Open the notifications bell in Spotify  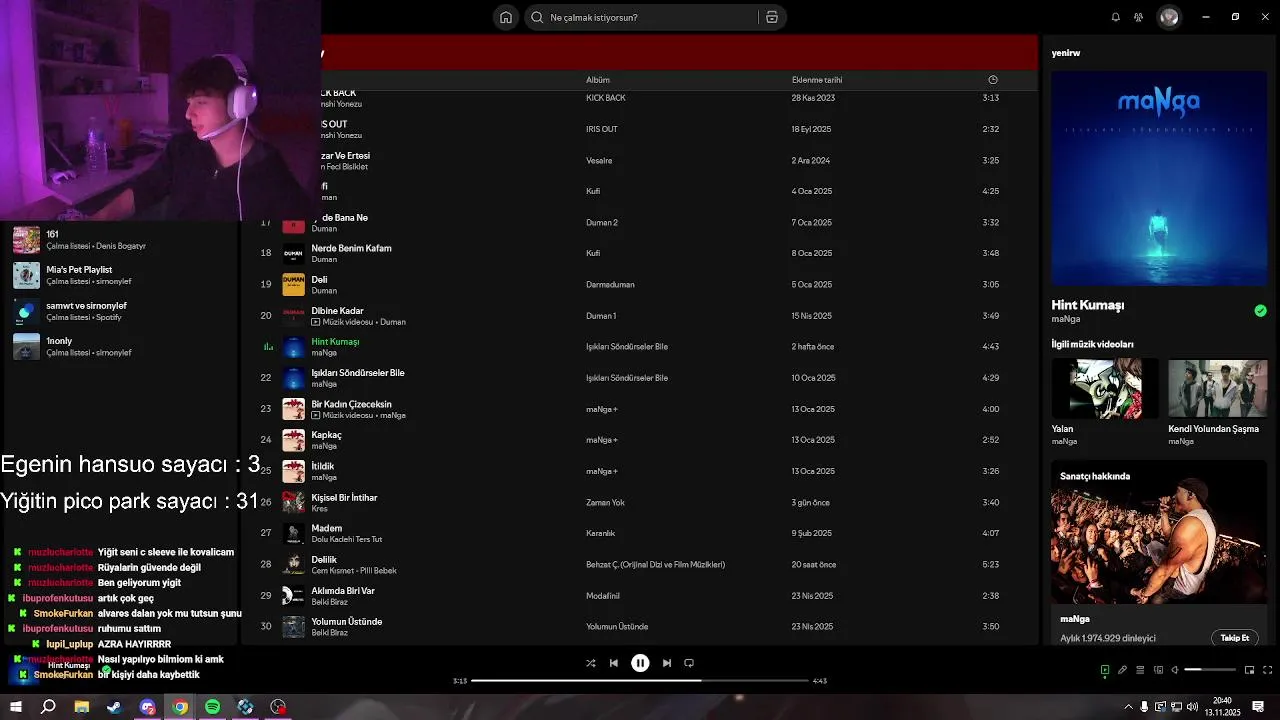[1116, 17]
